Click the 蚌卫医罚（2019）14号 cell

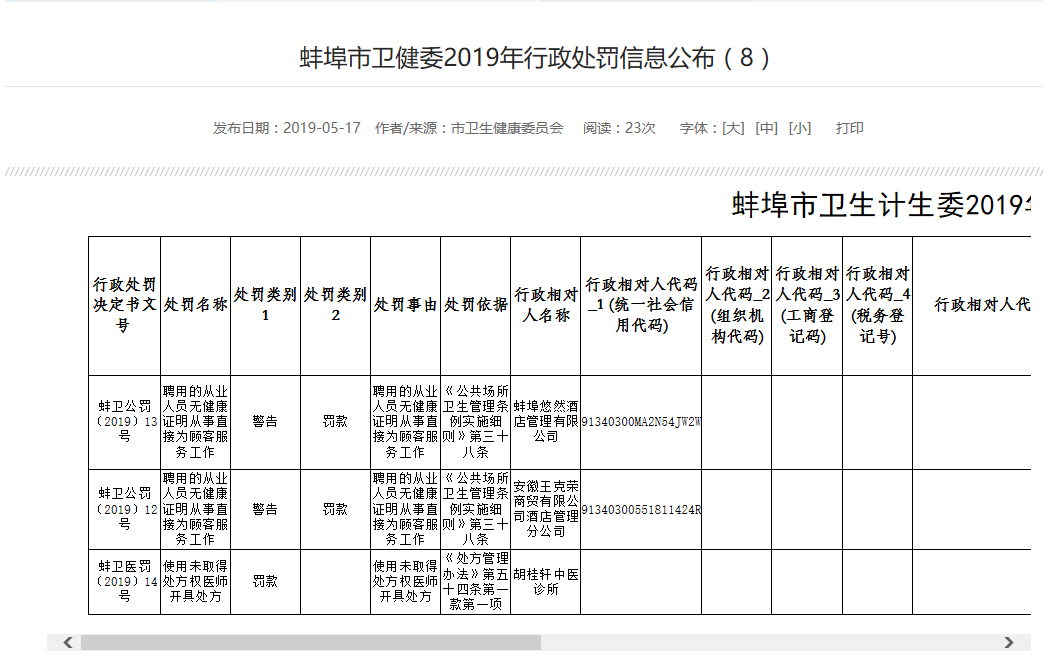click(124, 582)
